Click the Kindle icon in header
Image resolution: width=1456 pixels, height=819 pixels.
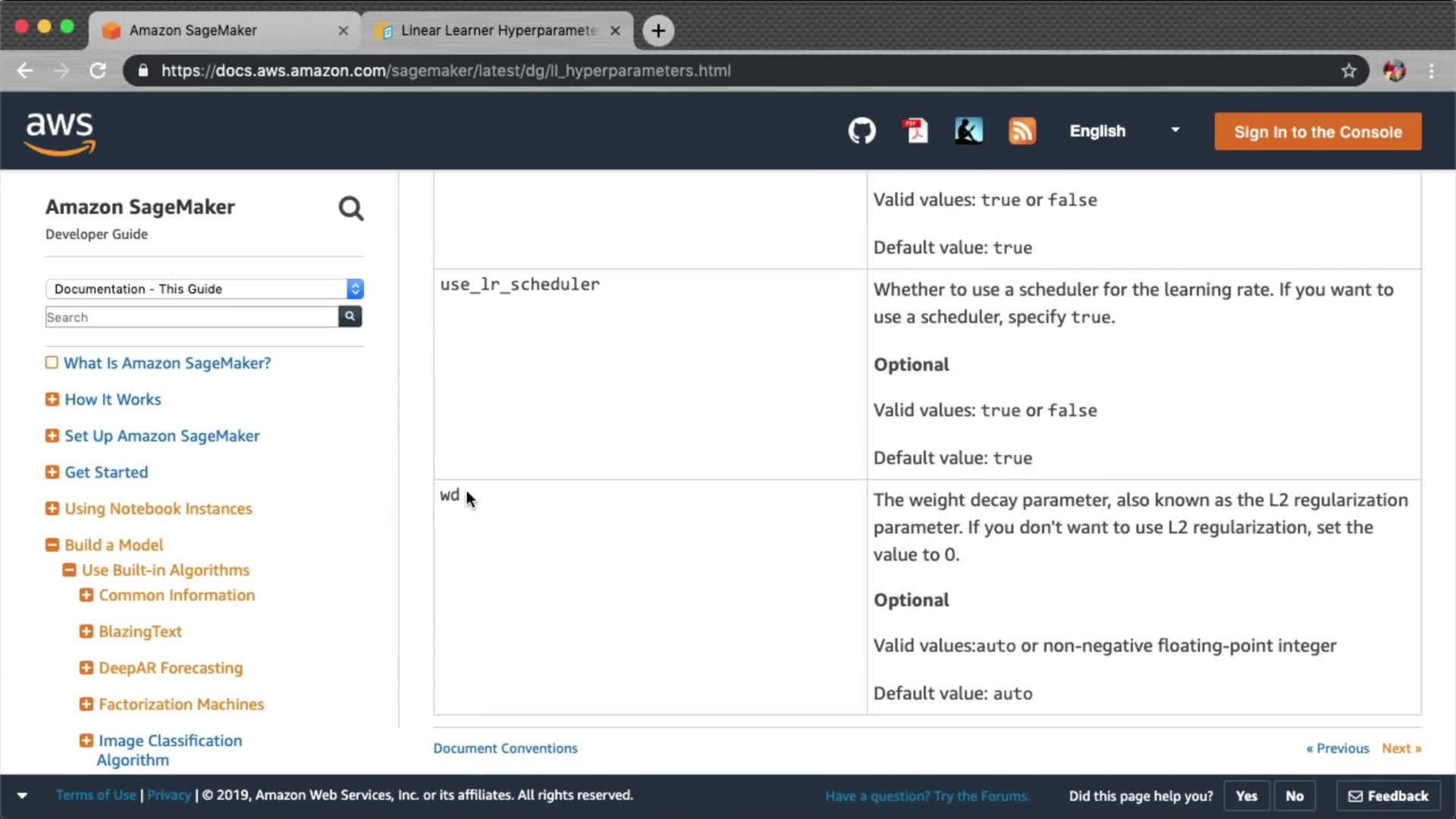click(968, 131)
